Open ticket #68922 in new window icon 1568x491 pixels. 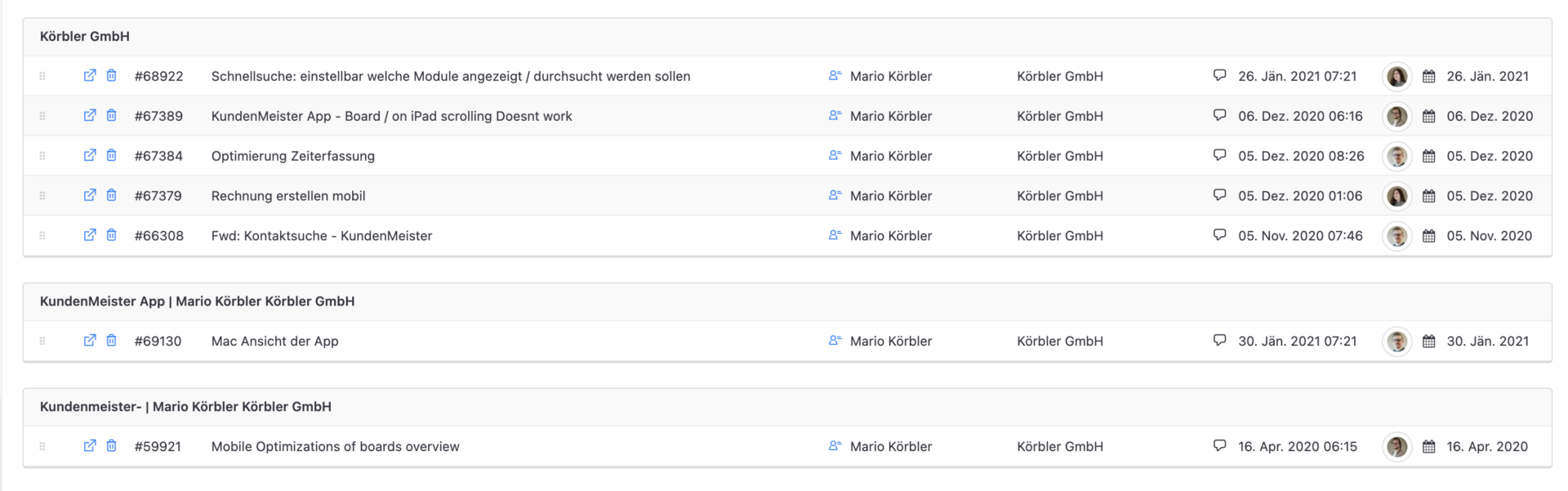(90, 75)
